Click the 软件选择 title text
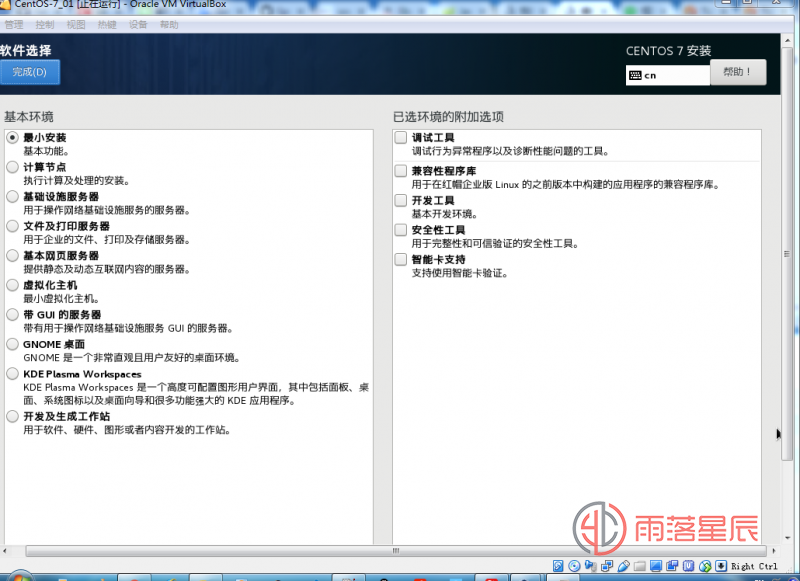Screen dimensions: 800x581 coord(26,50)
